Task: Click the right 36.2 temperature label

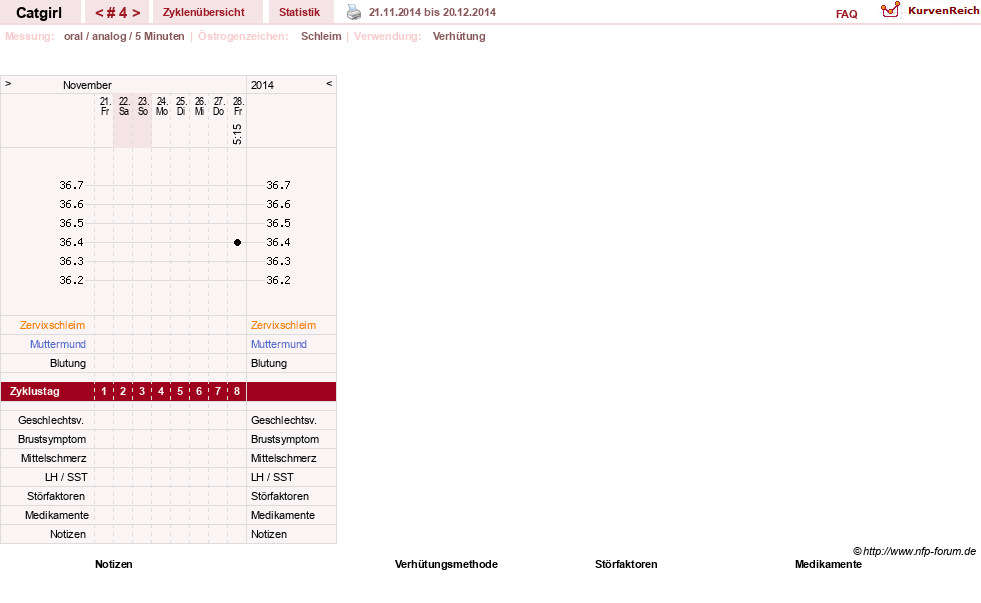Action: pos(278,280)
